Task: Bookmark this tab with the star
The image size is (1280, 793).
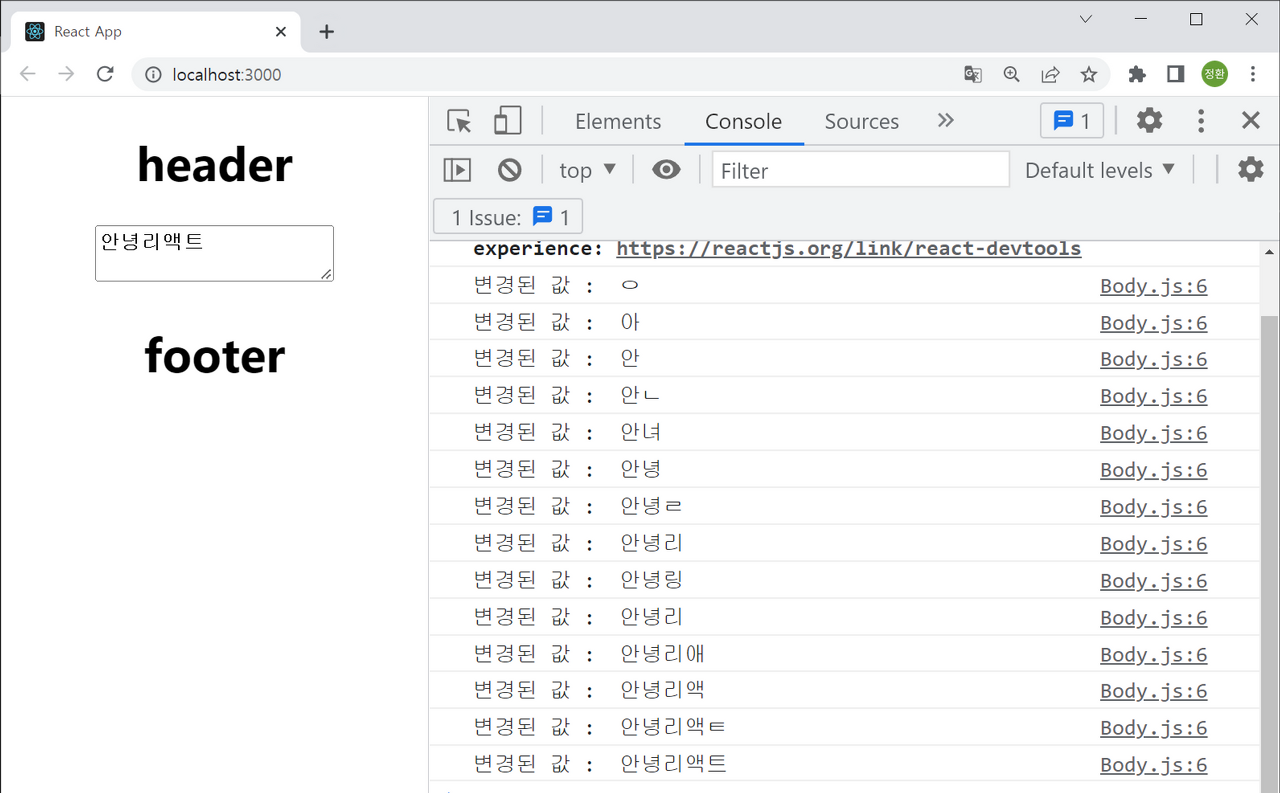Action: click(1089, 74)
